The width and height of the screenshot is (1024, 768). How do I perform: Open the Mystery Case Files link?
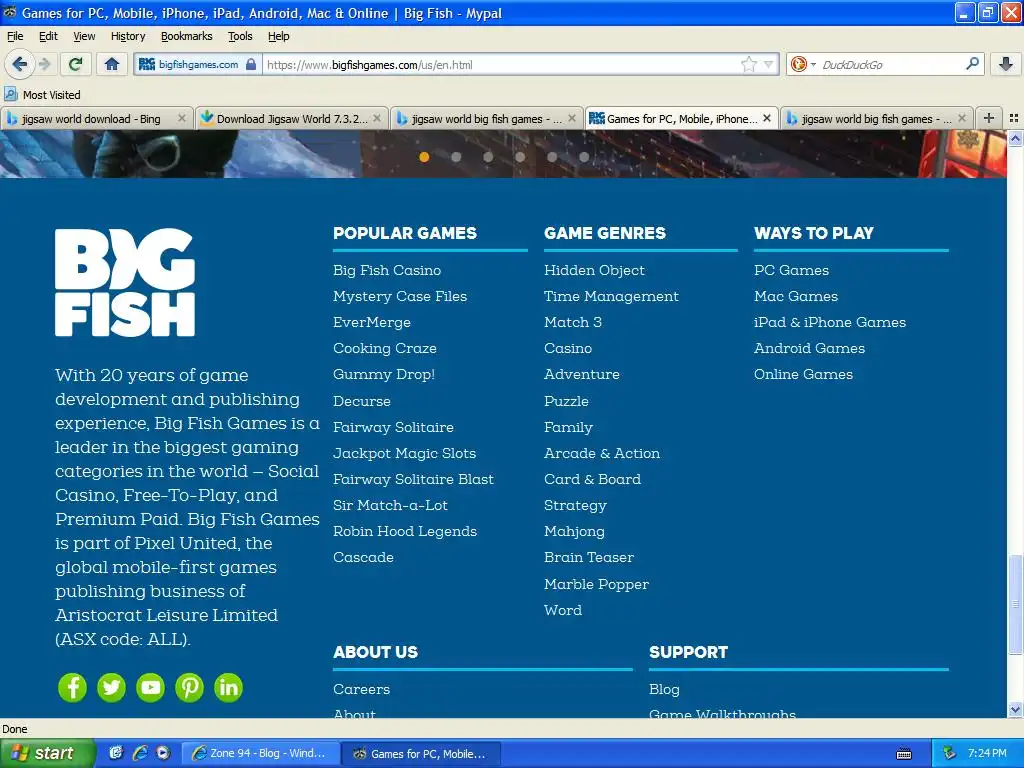pyautogui.click(x=400, y=296)
